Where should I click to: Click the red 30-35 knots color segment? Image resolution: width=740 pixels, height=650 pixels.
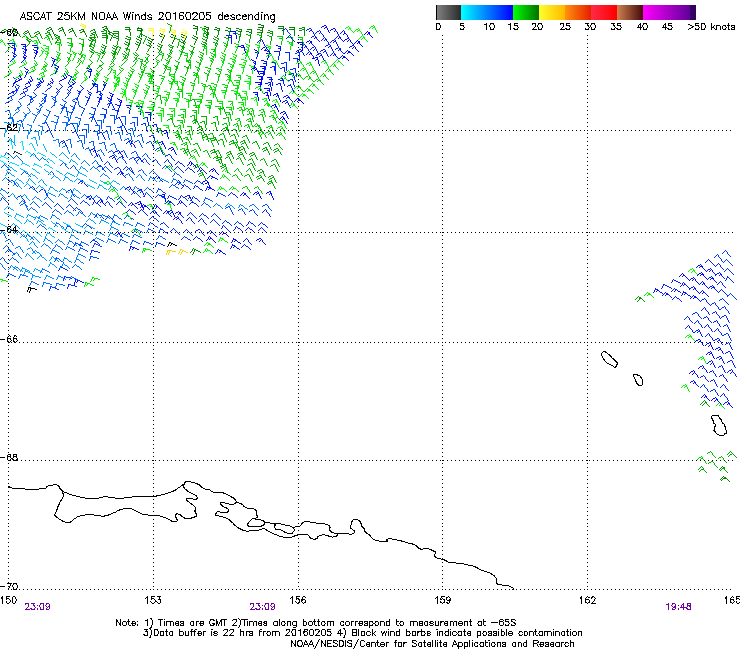pos(604,12)
